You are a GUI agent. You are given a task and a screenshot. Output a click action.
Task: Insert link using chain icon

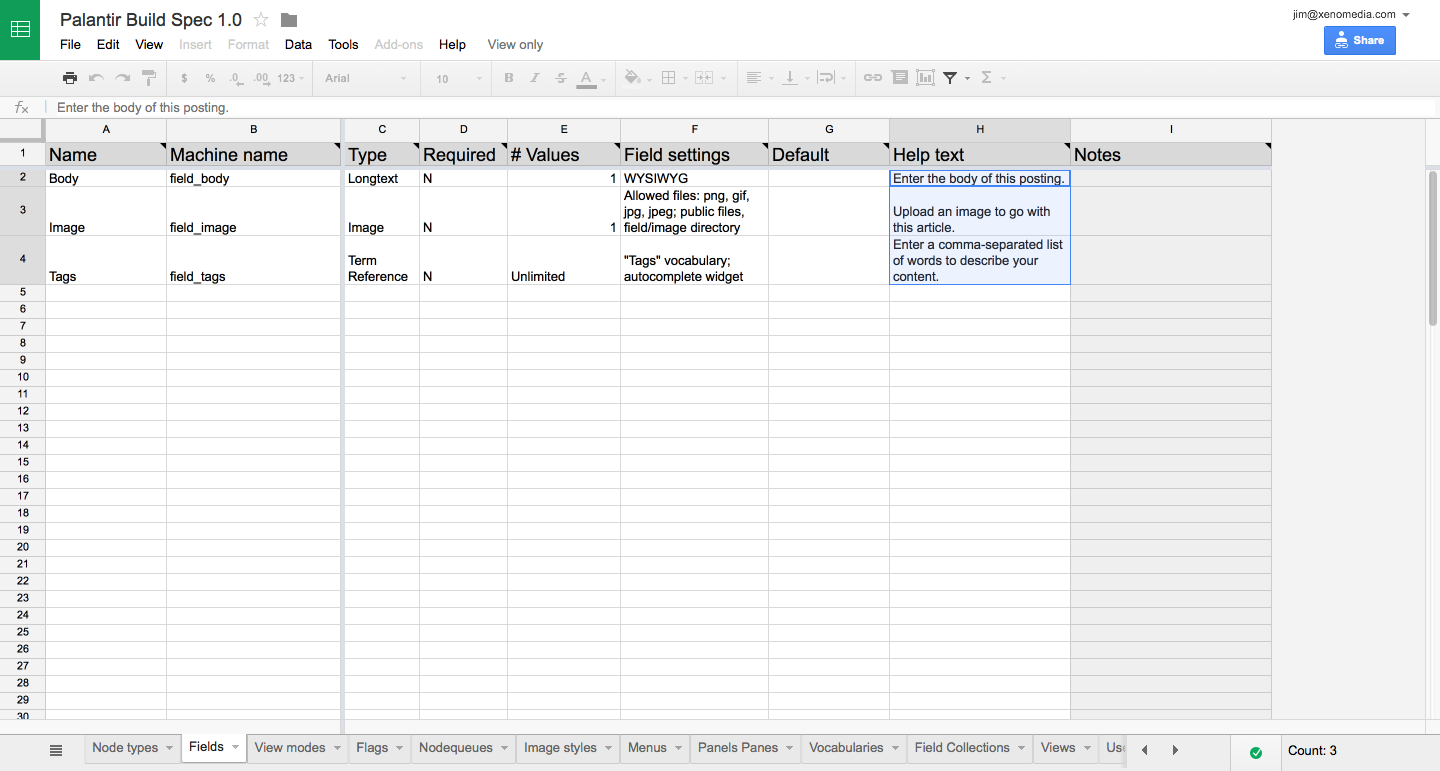point(873,78)
